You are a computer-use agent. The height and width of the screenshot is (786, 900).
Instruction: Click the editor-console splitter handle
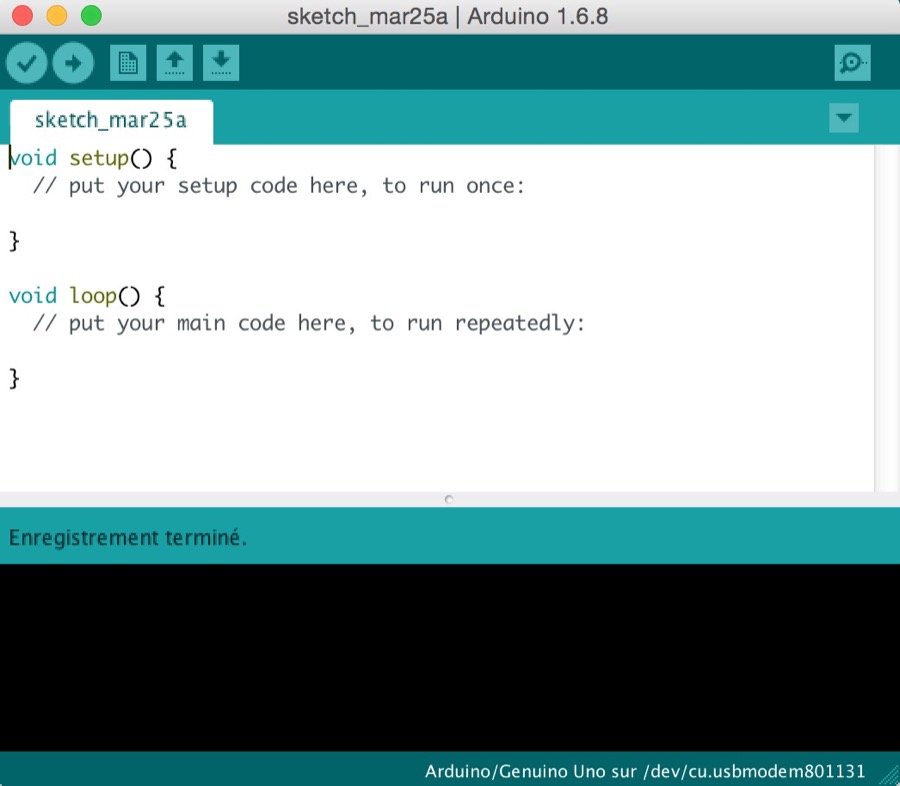[449, 500]
